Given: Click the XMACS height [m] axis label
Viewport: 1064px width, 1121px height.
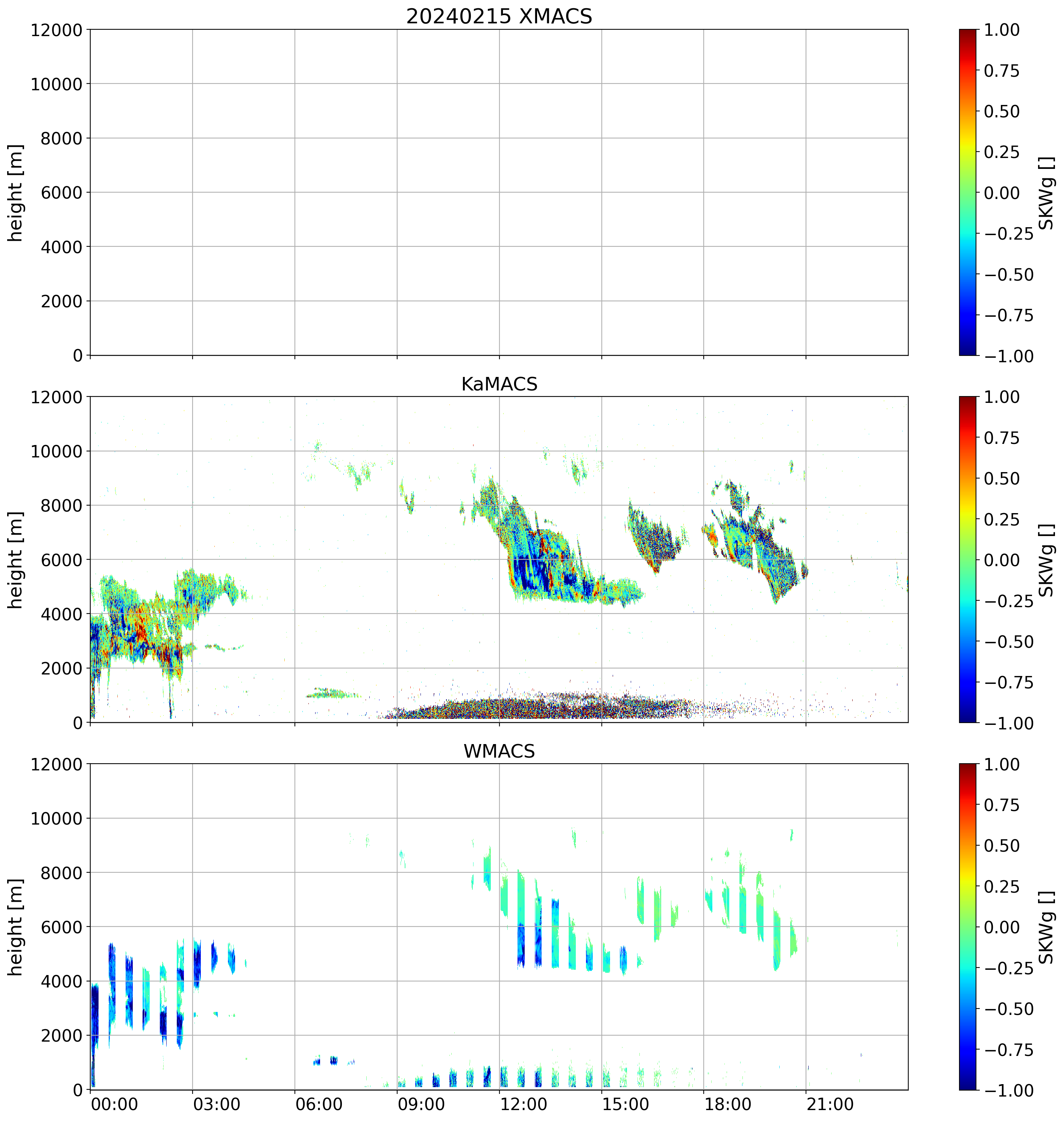Looking at the screenshot, I should [15, 193].
